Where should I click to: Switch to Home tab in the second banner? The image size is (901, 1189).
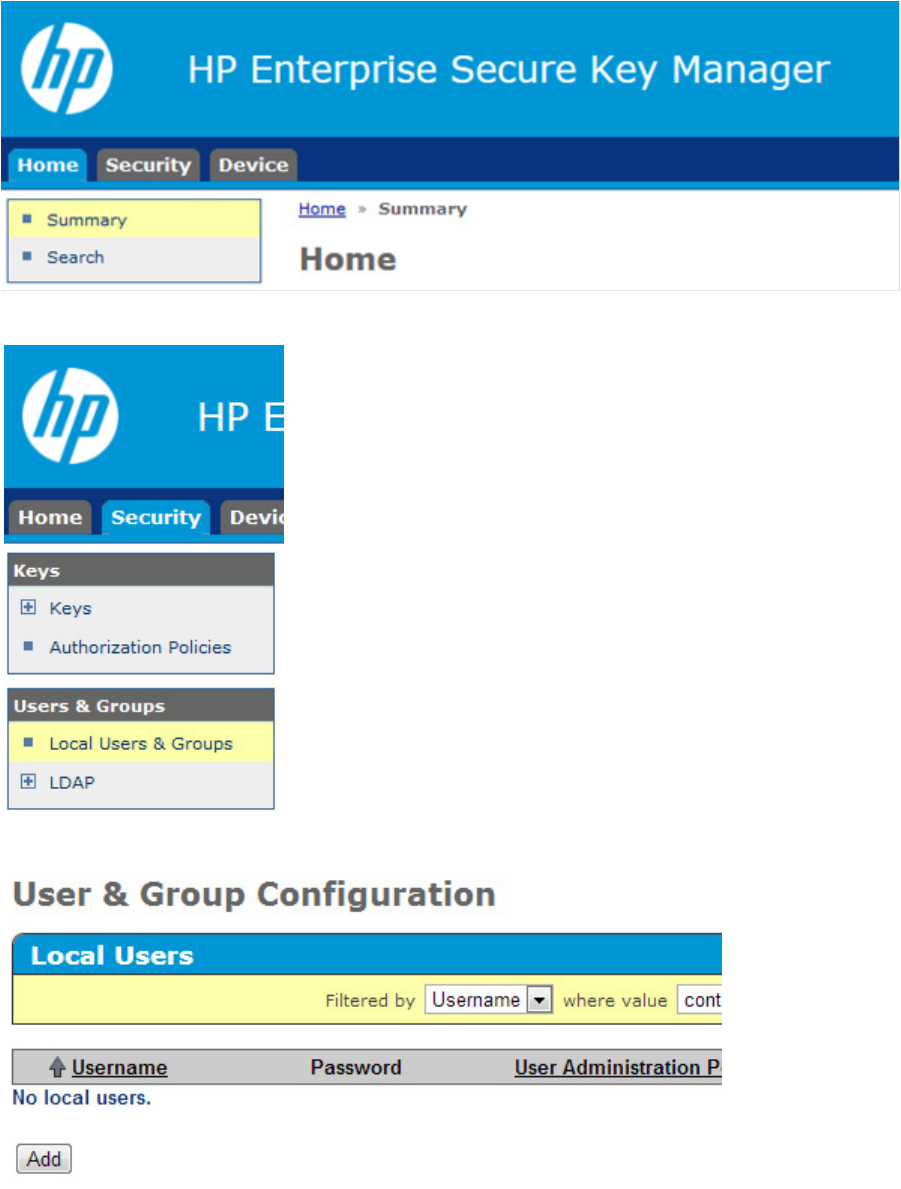point(50,517)
